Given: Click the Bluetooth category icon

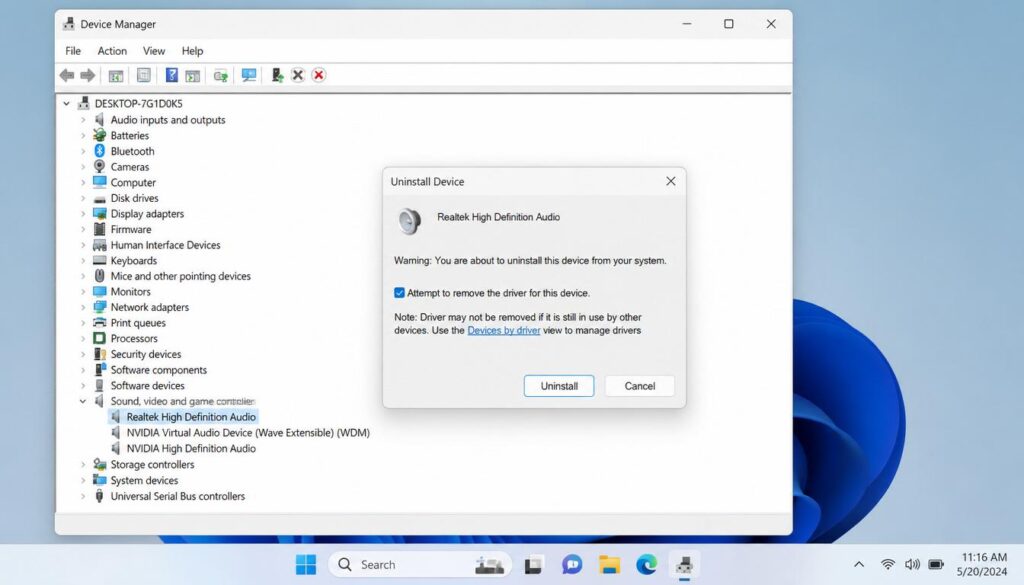Looking at the screenshot, I should [x=99, y=151].
